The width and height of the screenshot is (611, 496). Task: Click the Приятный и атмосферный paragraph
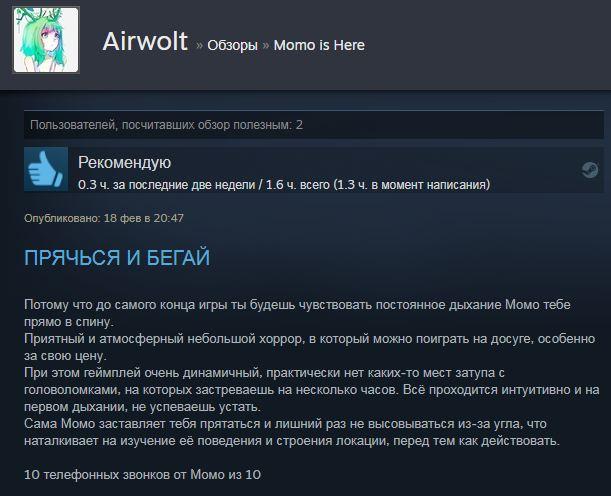pos(309,347)
